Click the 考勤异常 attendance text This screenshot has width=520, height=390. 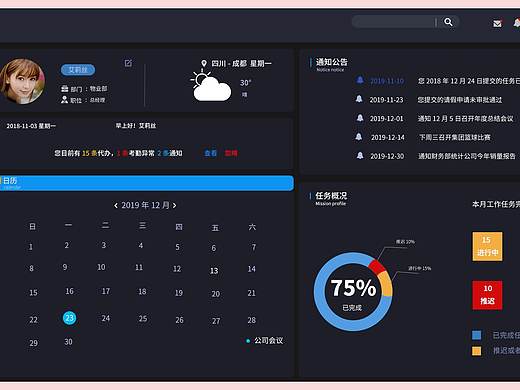coord(142,153)
